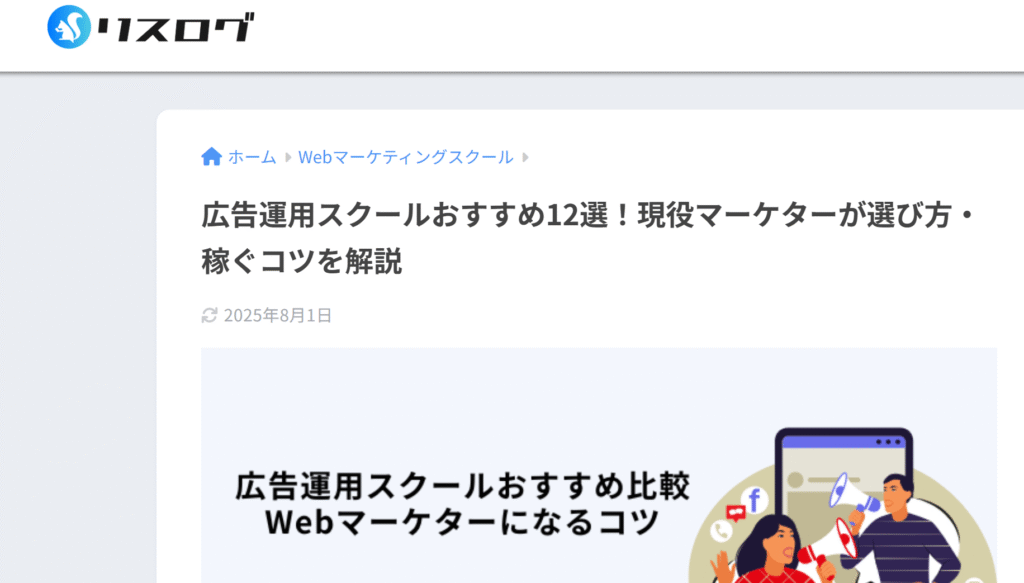Open the リスログ site title text
The height and width of the screenshot is (583, 1024).
(175, 28)
